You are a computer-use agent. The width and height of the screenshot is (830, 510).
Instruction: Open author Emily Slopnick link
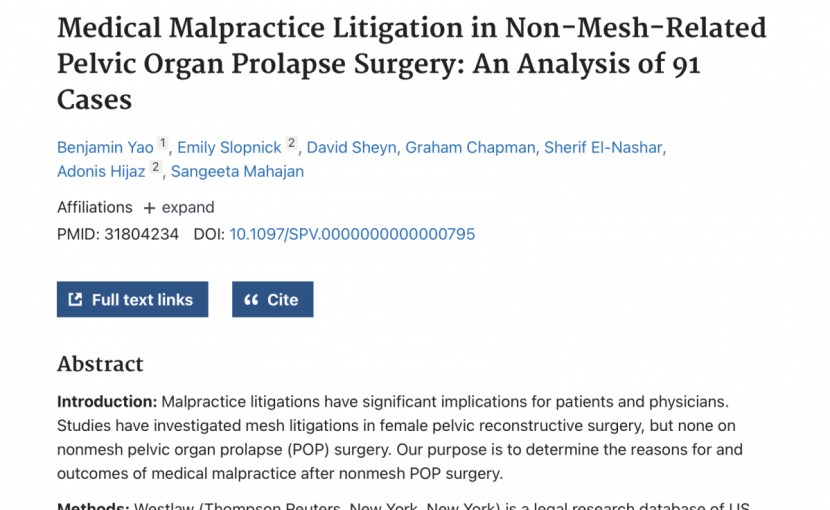tap(229, 147)
